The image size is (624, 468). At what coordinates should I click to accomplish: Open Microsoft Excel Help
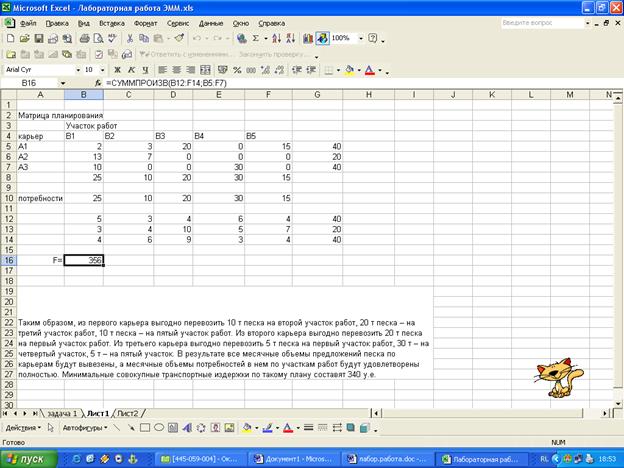pyautogui.click(x=372, y=38)
